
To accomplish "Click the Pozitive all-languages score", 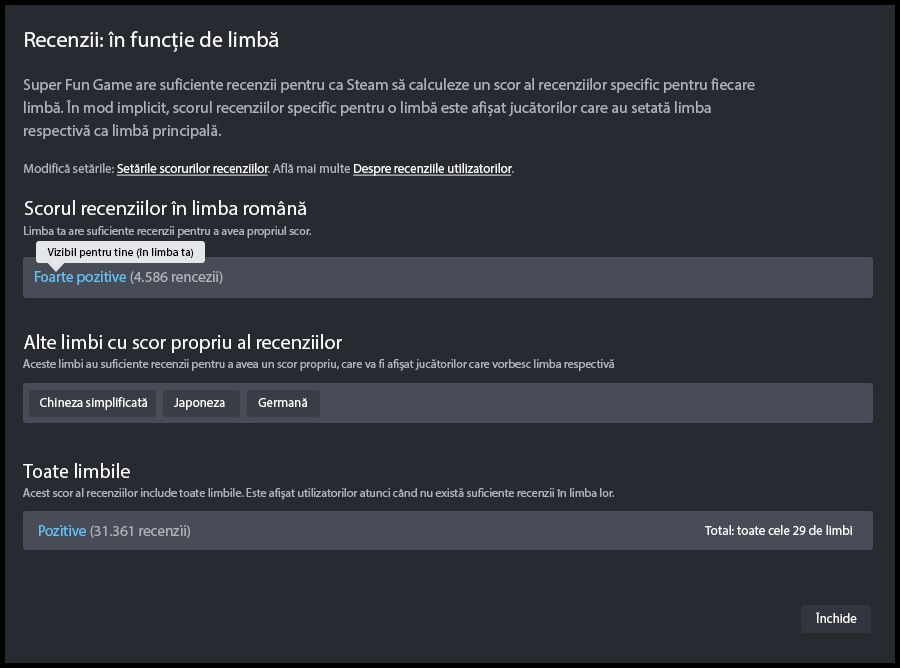I will tap(62, 531).
